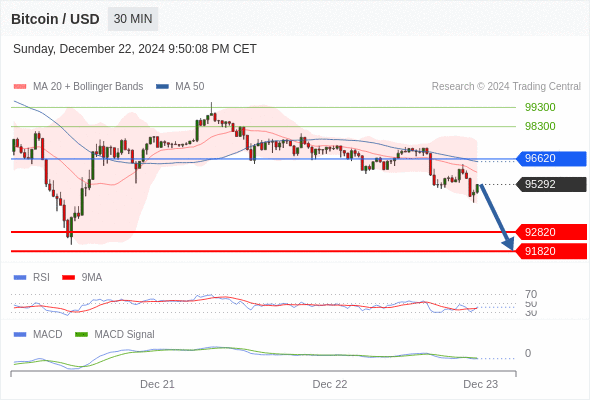The width and height of the screenshot is (590, 400).
Task: Click the Dec 23 time axis label
Action: point(481,384)
